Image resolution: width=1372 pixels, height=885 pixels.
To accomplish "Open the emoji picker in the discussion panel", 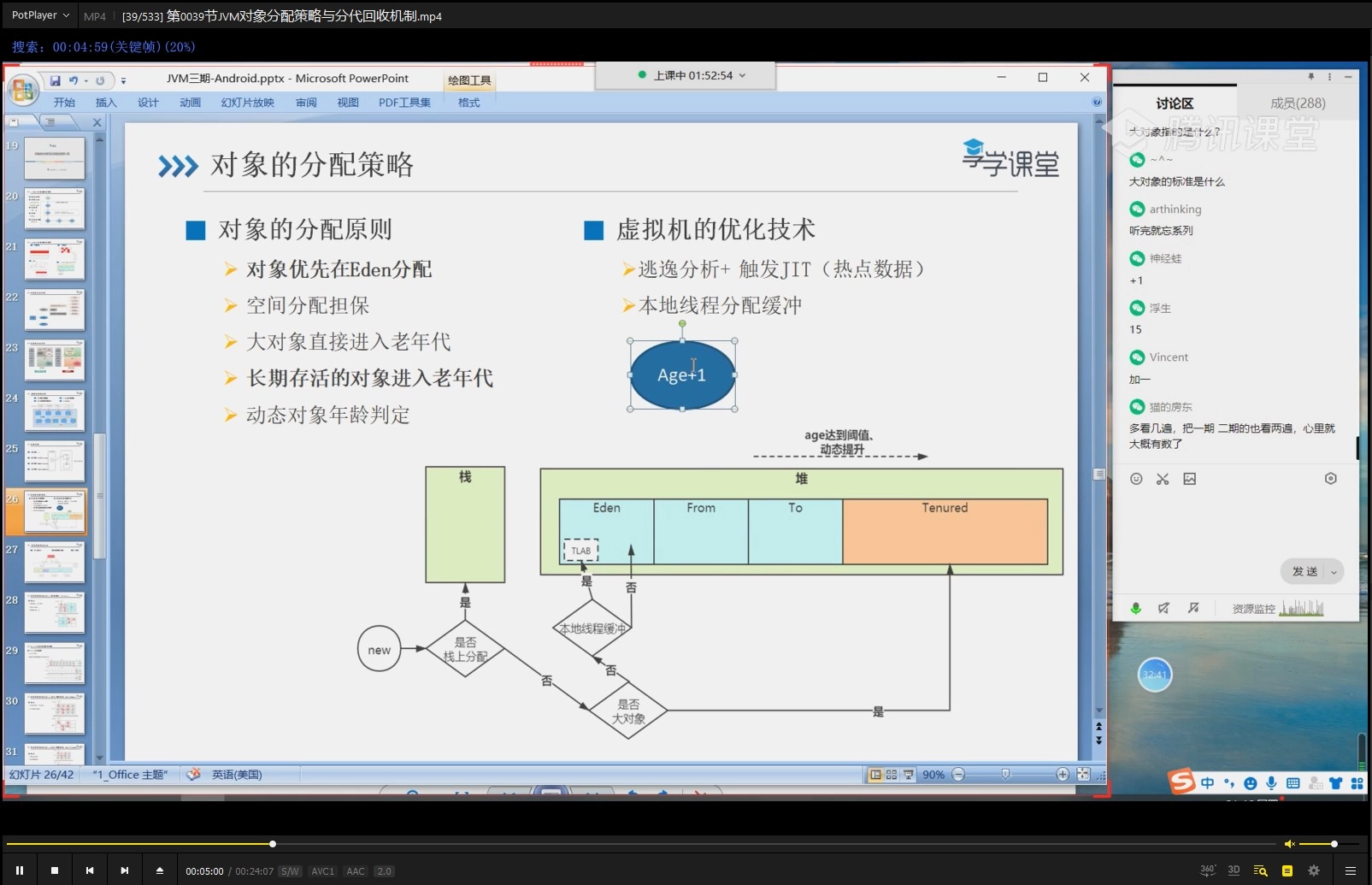I will point(1136,479).
